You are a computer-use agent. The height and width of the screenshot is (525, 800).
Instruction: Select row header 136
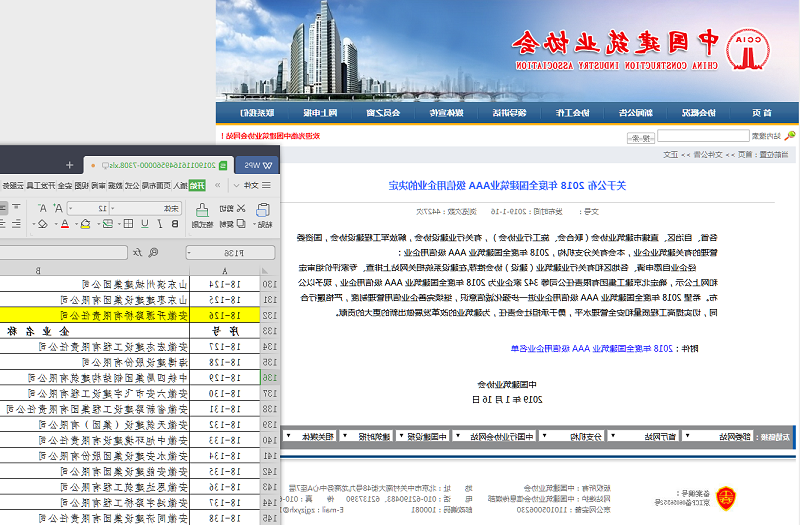(x=269, y=378)
